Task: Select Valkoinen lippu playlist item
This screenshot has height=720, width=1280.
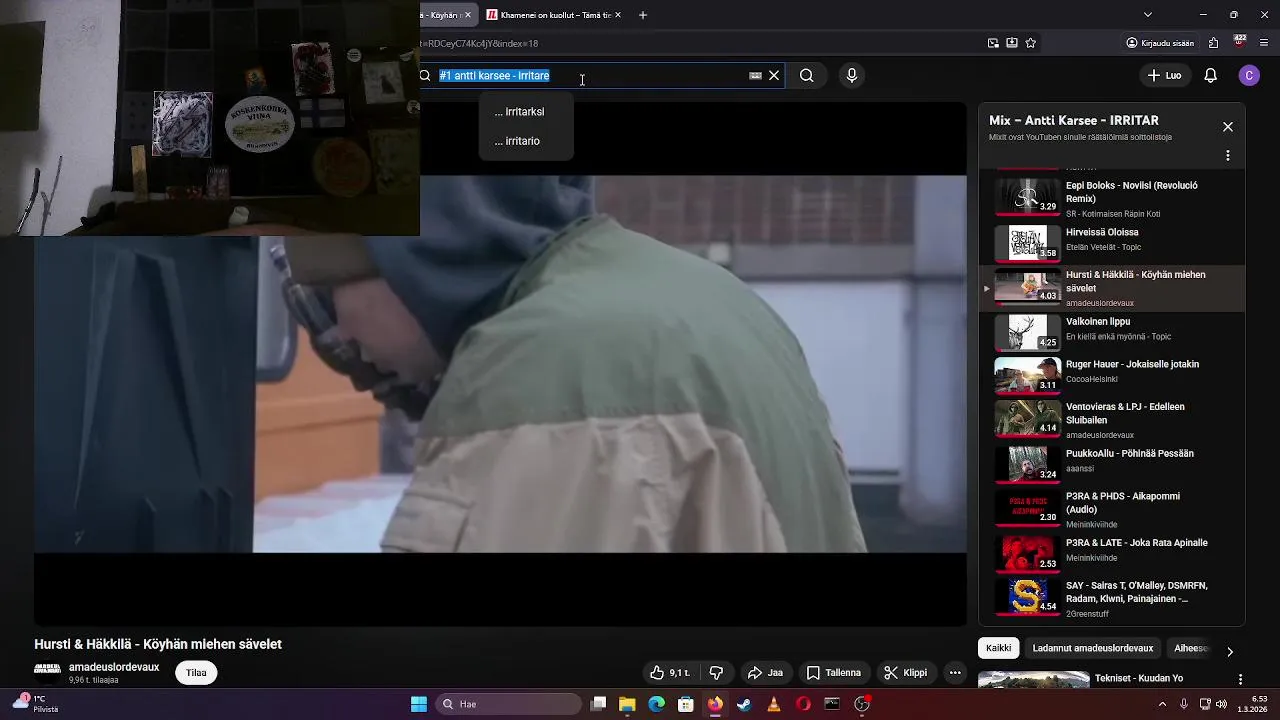Action: coord(1111,331)
